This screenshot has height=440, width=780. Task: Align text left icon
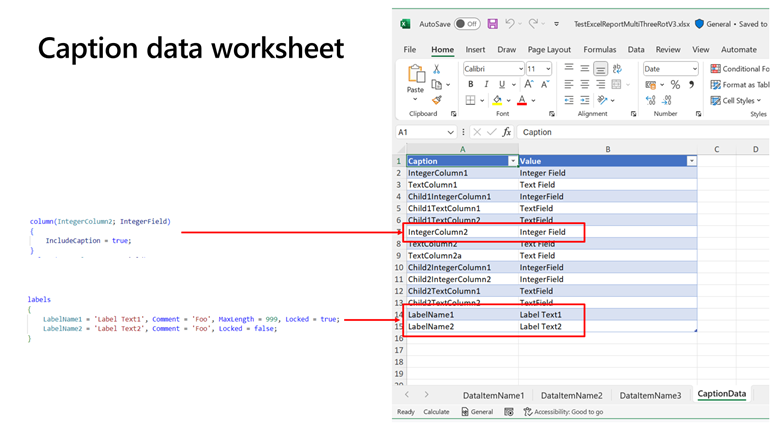[569, 85]
